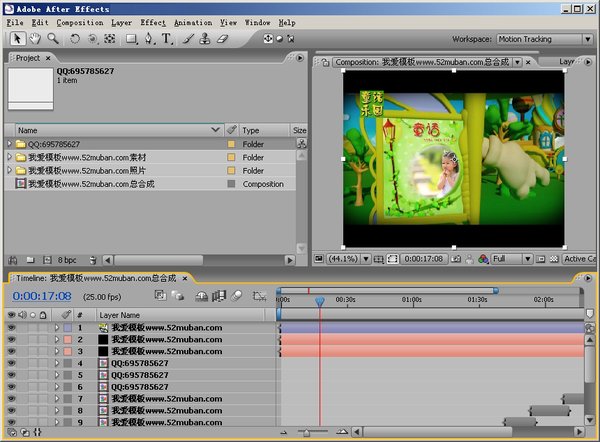Click the delete trash icon in Project panel

[93, 260]
